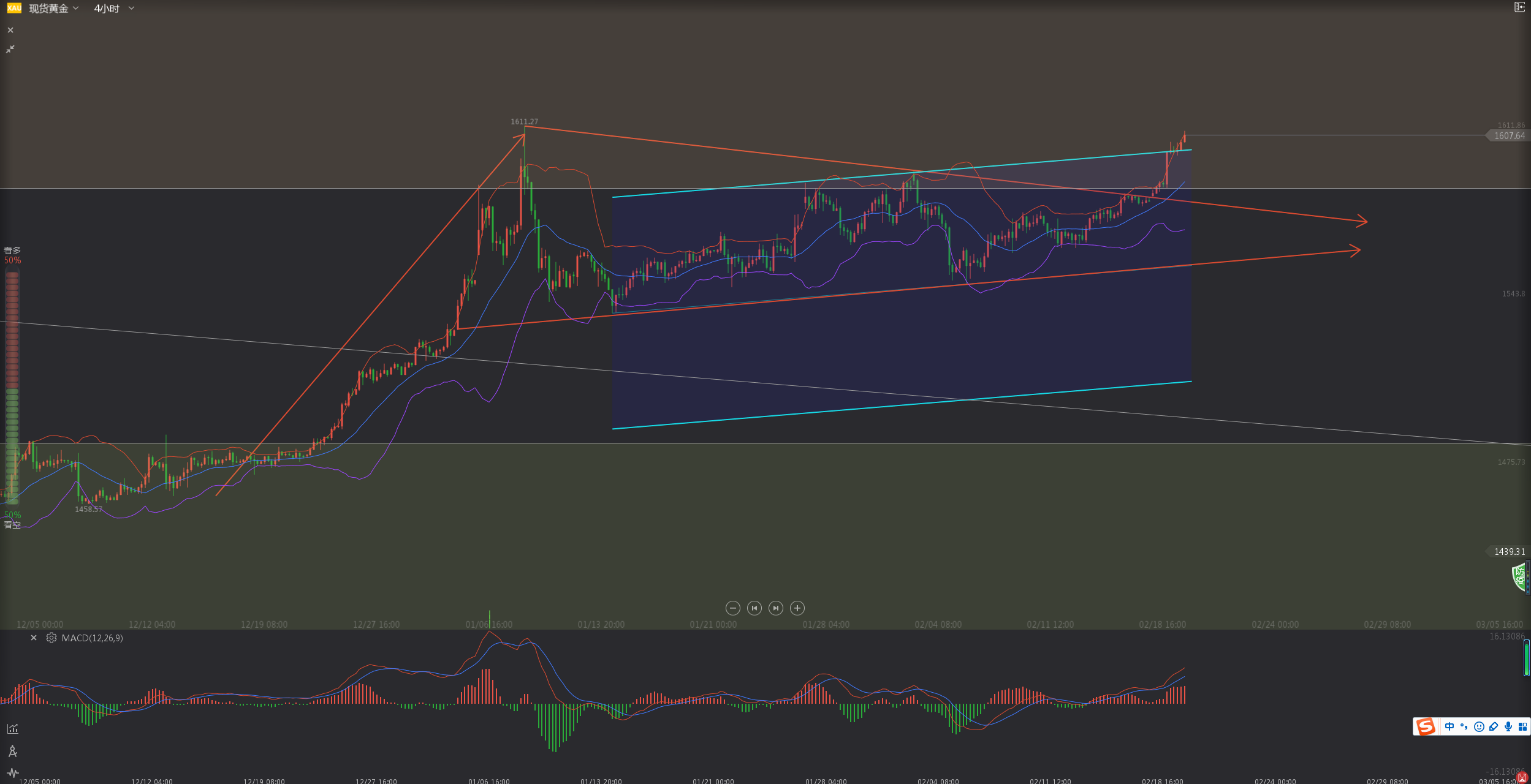The image size is (1531, 784).
Task: Open Sogou toolbox grid menu
Action: point(1522,727)
